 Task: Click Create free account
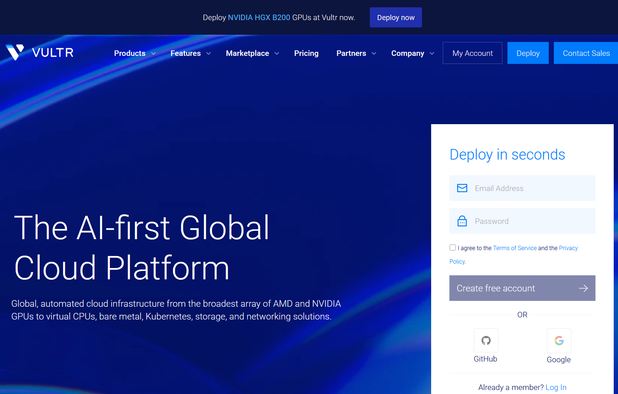(522, 288)
